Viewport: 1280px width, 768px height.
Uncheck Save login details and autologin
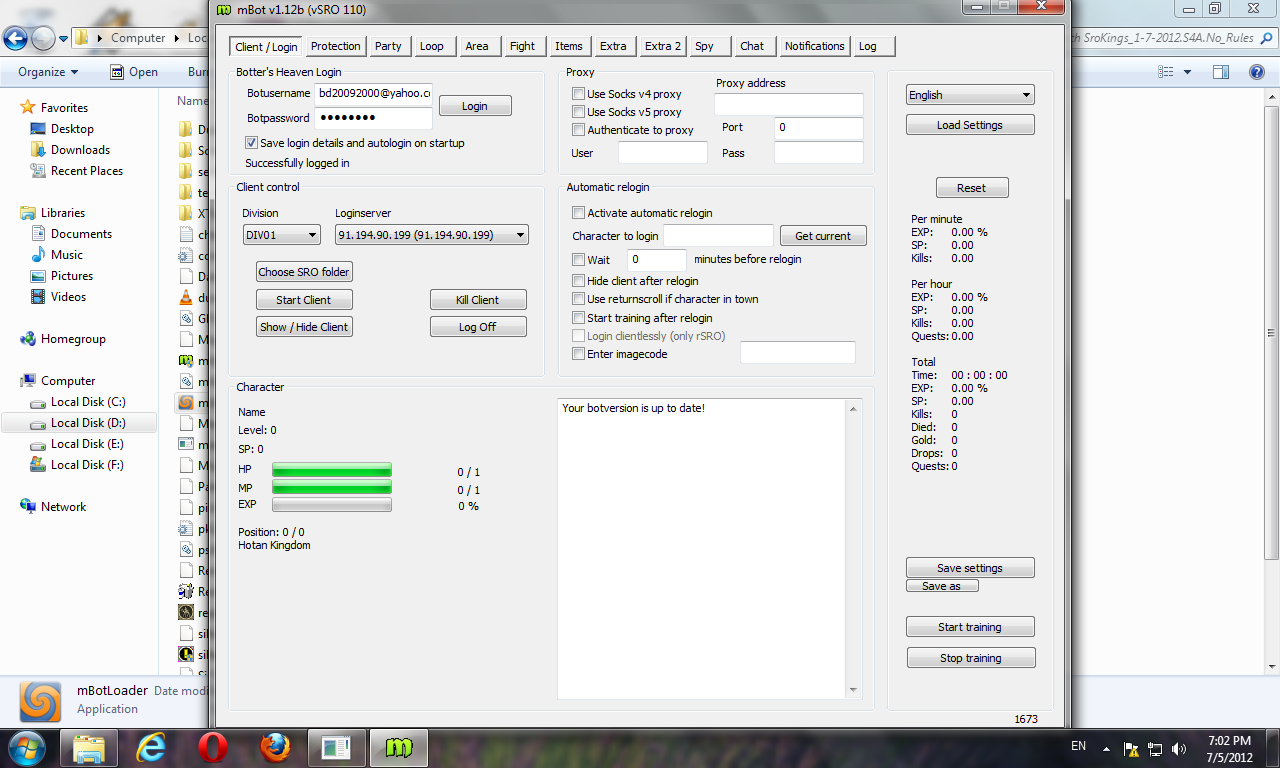(x=251, y=143)
